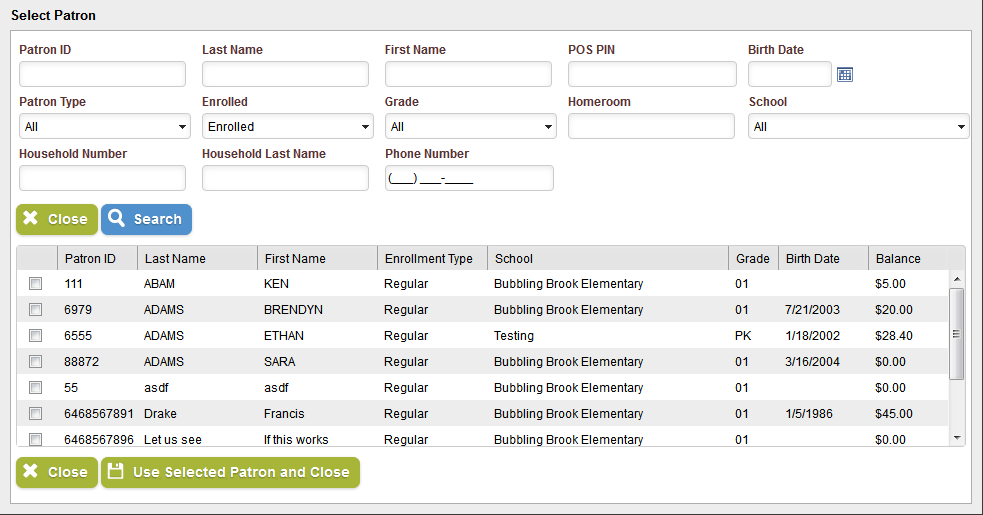
Task: Click the results list scrollbar thumb
Action: (957, 334)
